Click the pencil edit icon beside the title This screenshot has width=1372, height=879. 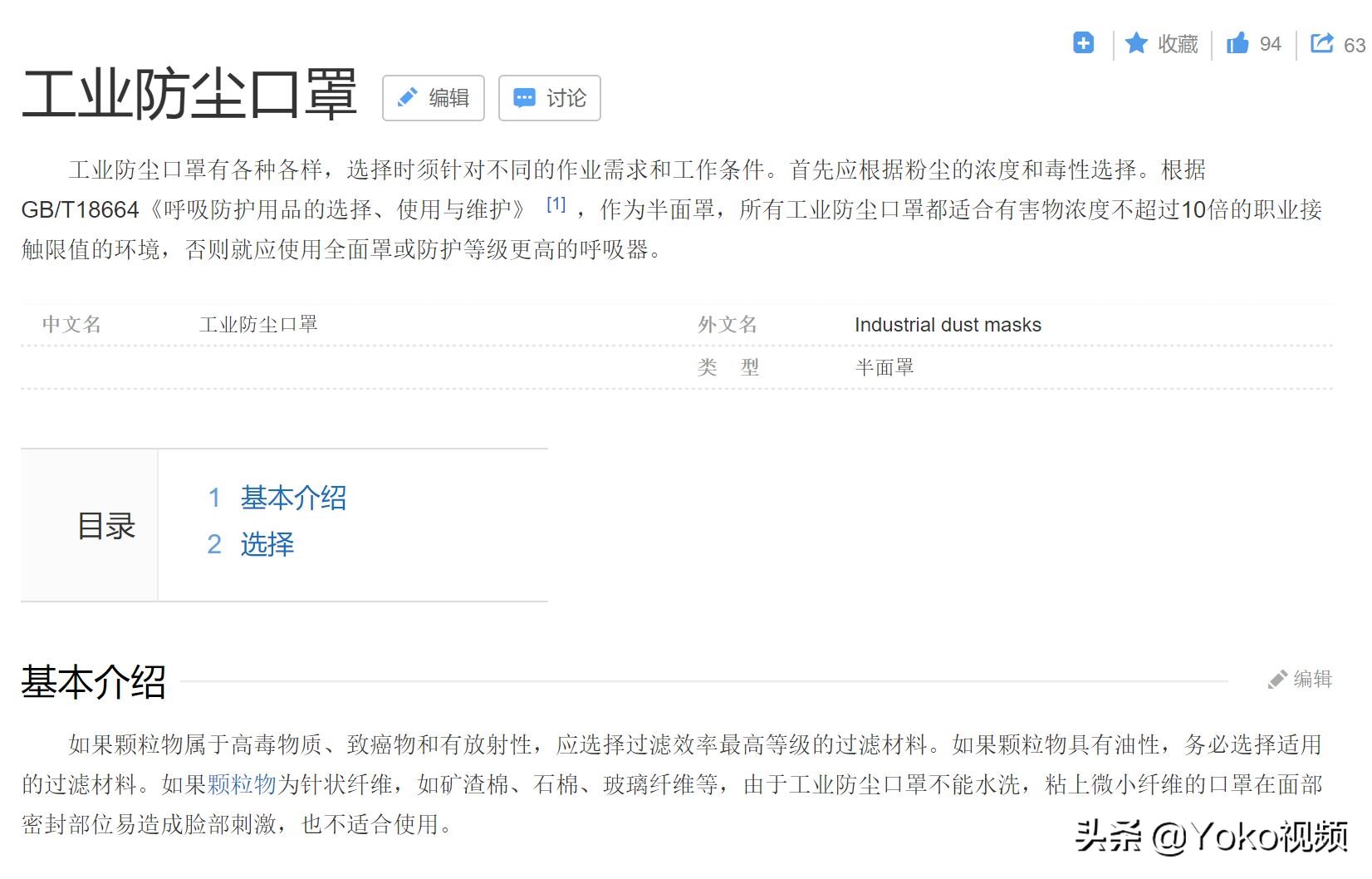tap(406, 97)
